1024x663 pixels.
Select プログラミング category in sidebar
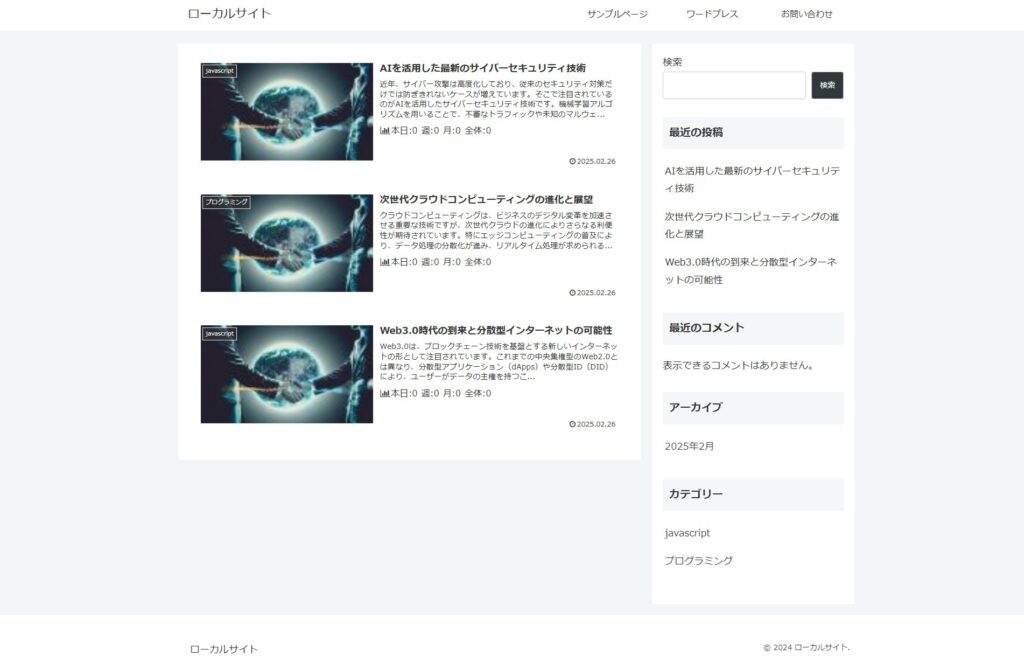click(x=698, y=561)
